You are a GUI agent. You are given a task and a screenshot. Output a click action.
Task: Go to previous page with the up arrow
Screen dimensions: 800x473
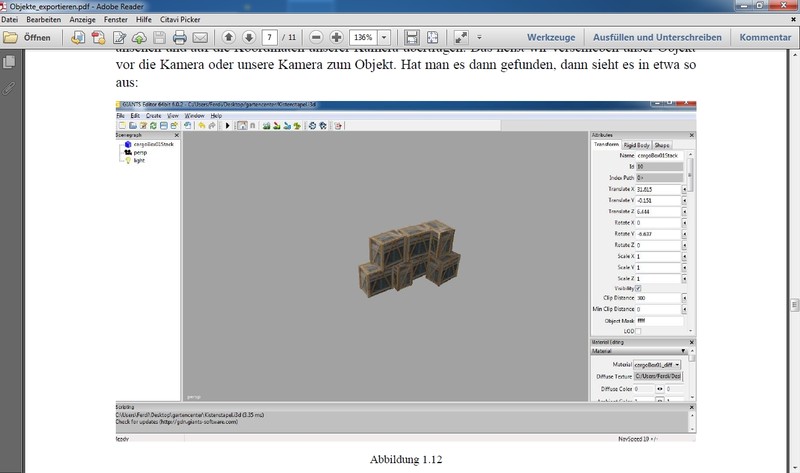point(227,38)
